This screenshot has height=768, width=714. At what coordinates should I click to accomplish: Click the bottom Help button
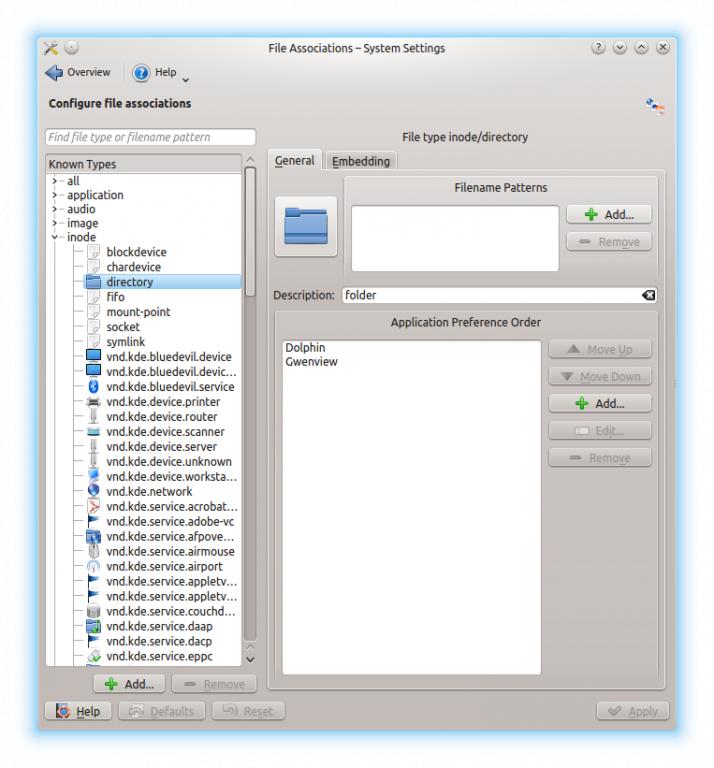coord(78,711)
